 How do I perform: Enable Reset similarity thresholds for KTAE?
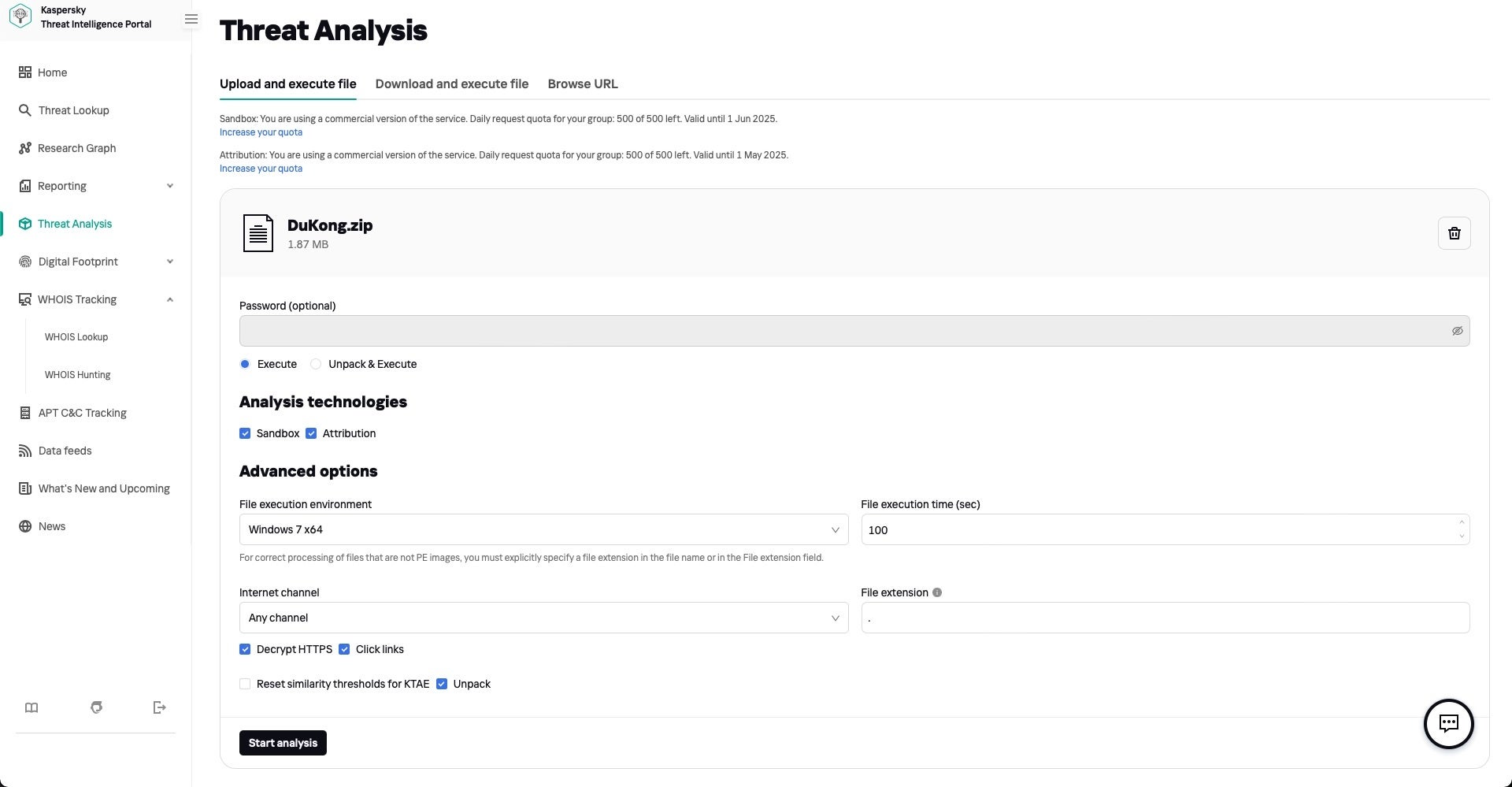pos(245,684)
